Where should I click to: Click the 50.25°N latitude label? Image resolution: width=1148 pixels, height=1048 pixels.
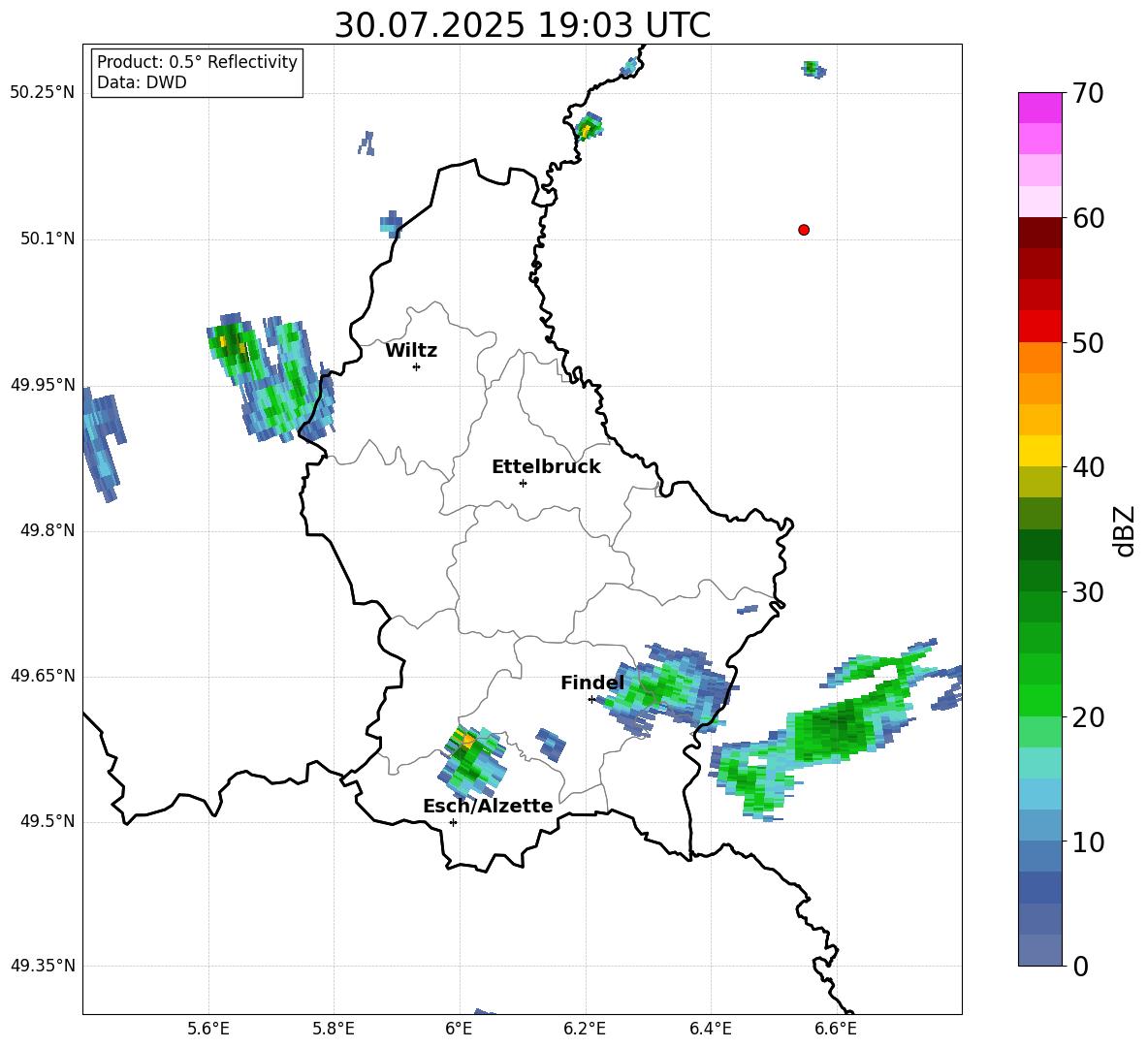click(x=43, y=93)
